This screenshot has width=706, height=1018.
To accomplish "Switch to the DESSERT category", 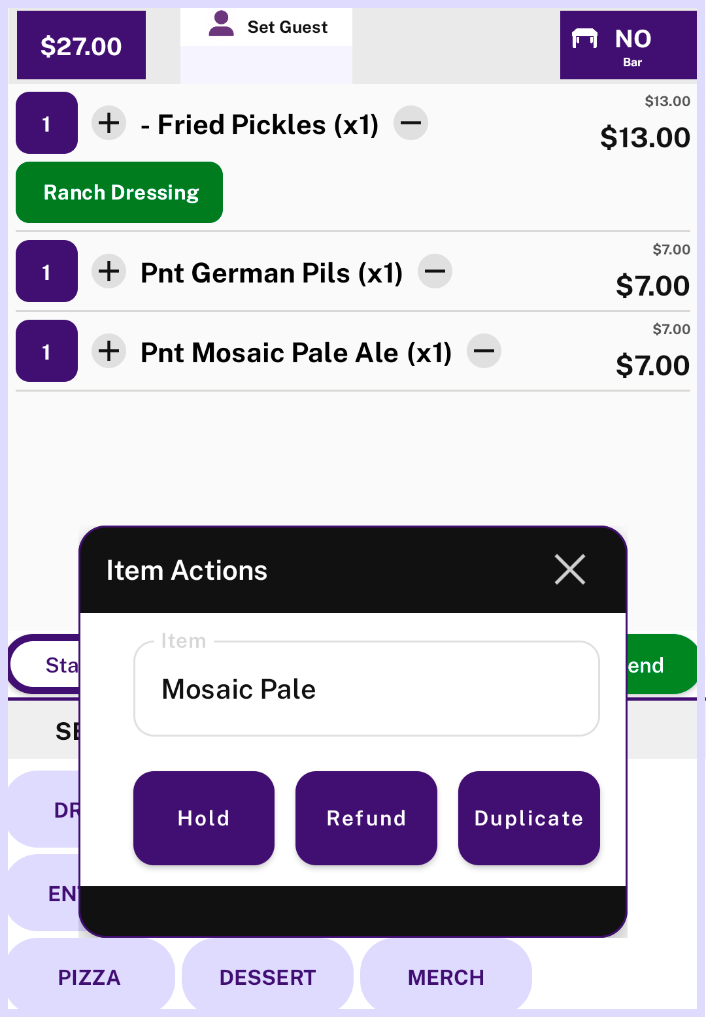I will click(x=267, y=977).
